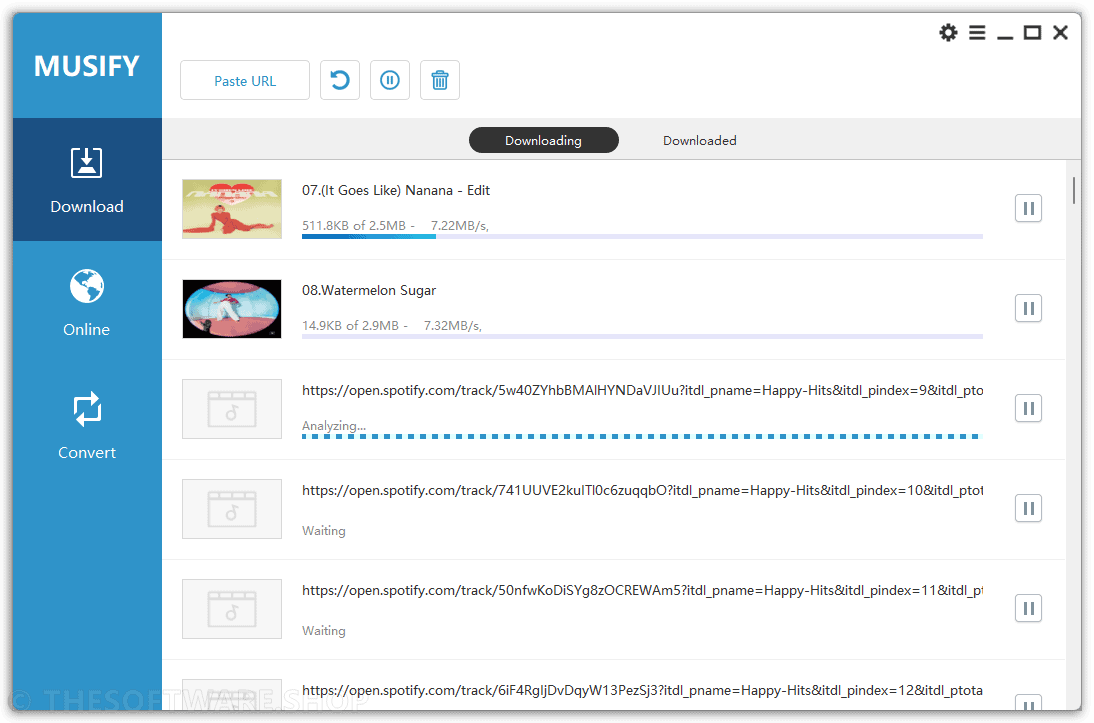Select title '08.Watermelon Sugar'
This screenshot has width=1094, height=723.
[368, 290]
